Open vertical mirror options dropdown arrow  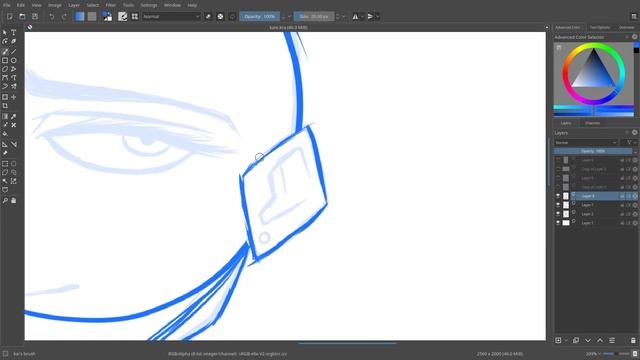pyautogui.click(x=377, y=17)
